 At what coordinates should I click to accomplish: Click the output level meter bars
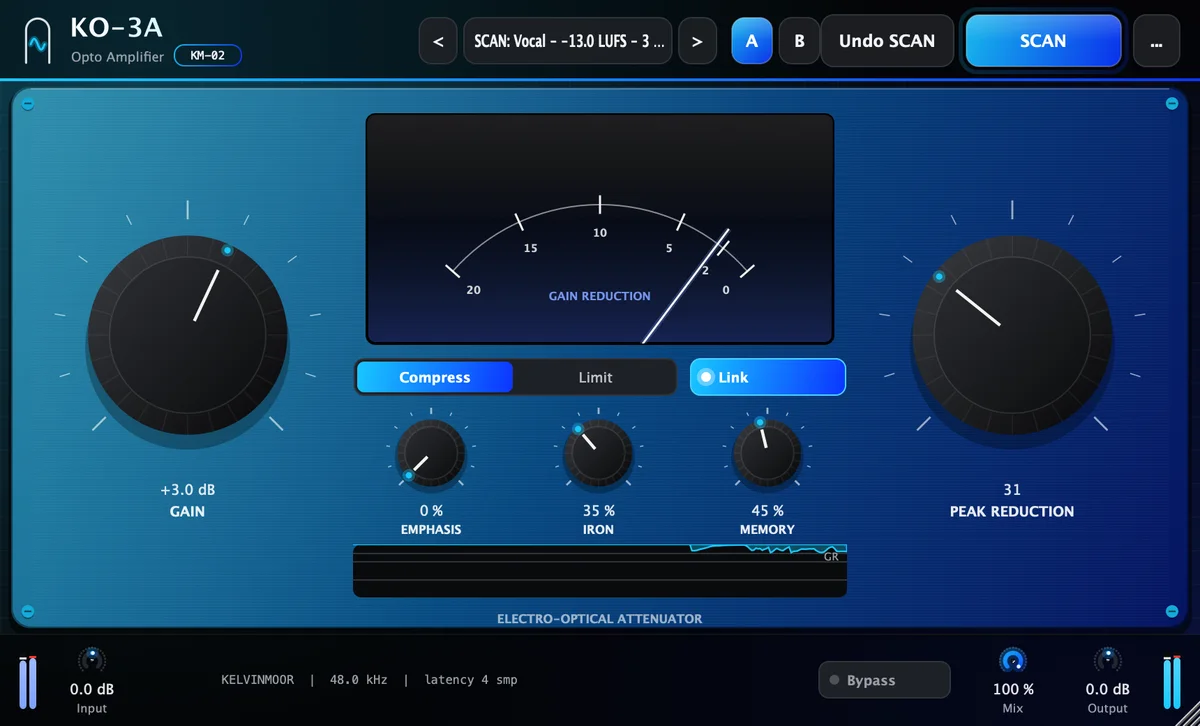point(1172,682)
